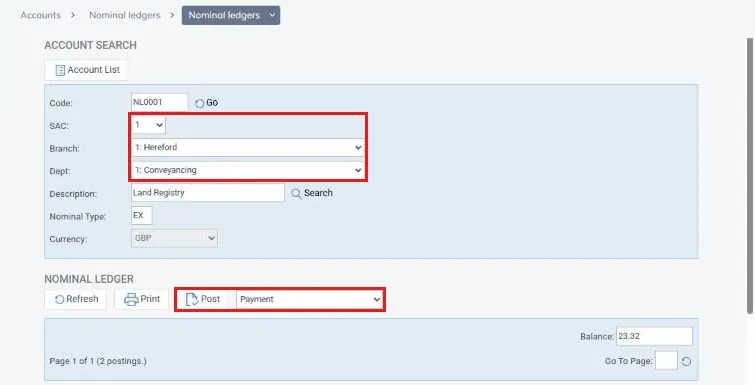Click the Refresh button in Nominal Ledger
This screenshot has height=385, width=755.
click(76, 299)
